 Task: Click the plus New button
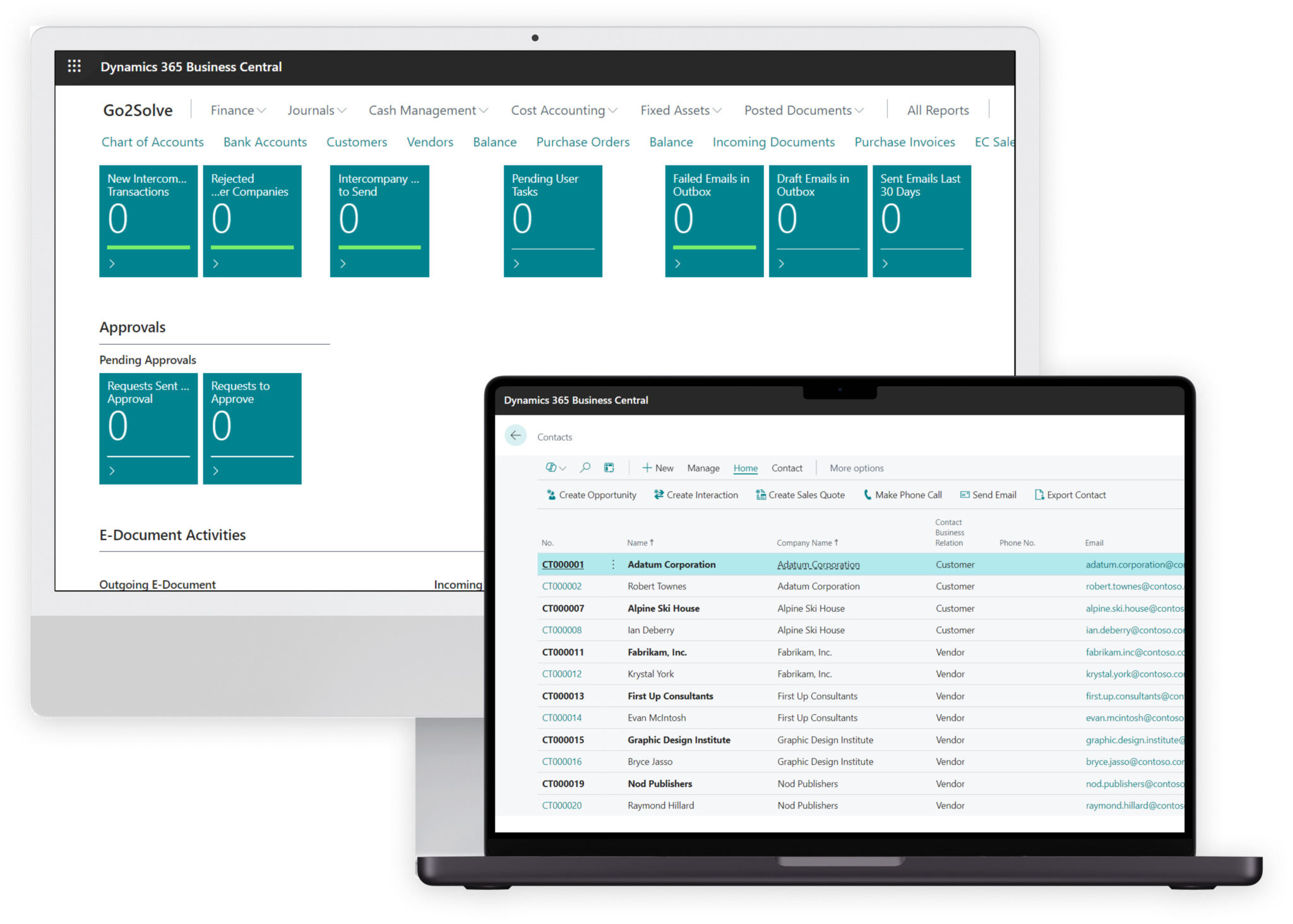coord(658,468)
